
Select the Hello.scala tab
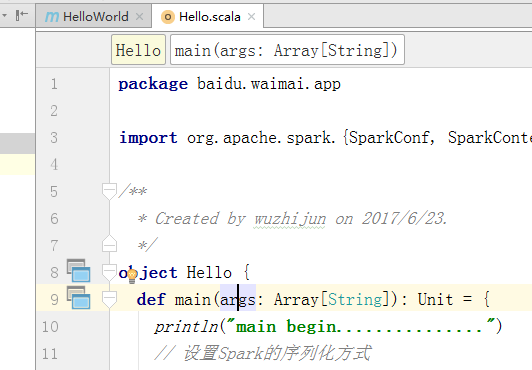click(x=207, y=16)
